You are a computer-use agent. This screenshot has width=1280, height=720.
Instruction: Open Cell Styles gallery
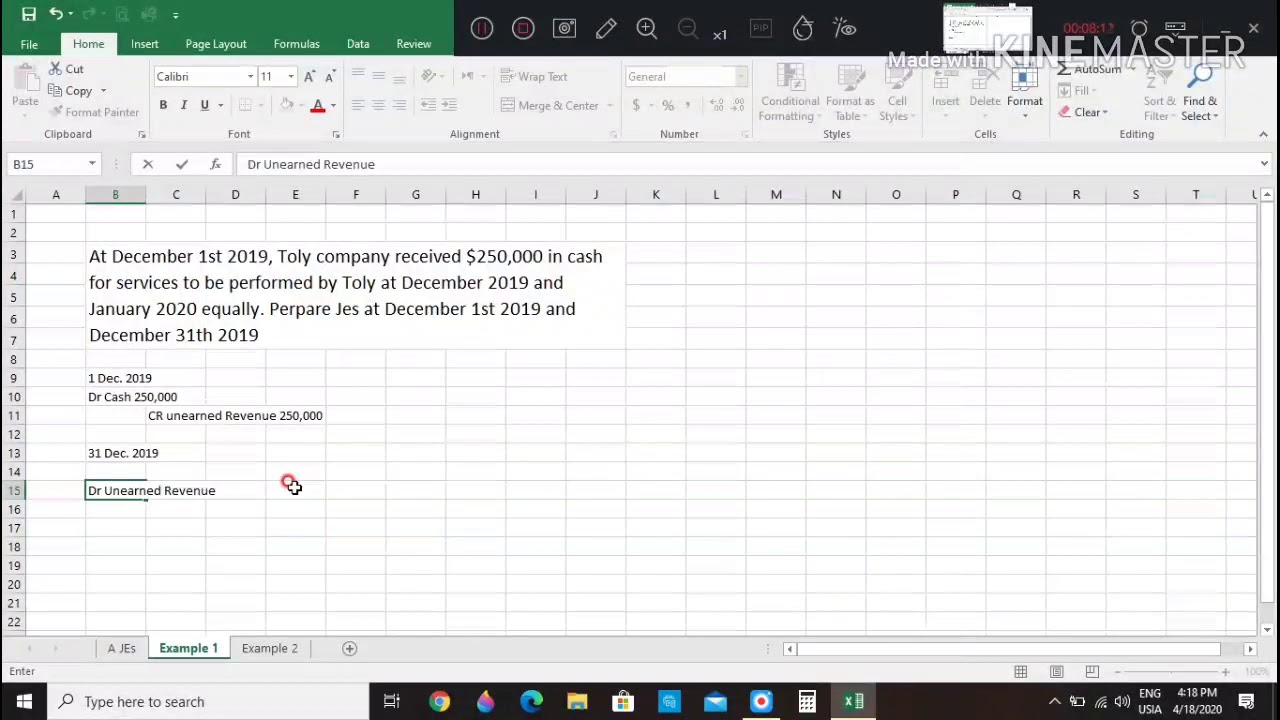[x=897, y=93]
